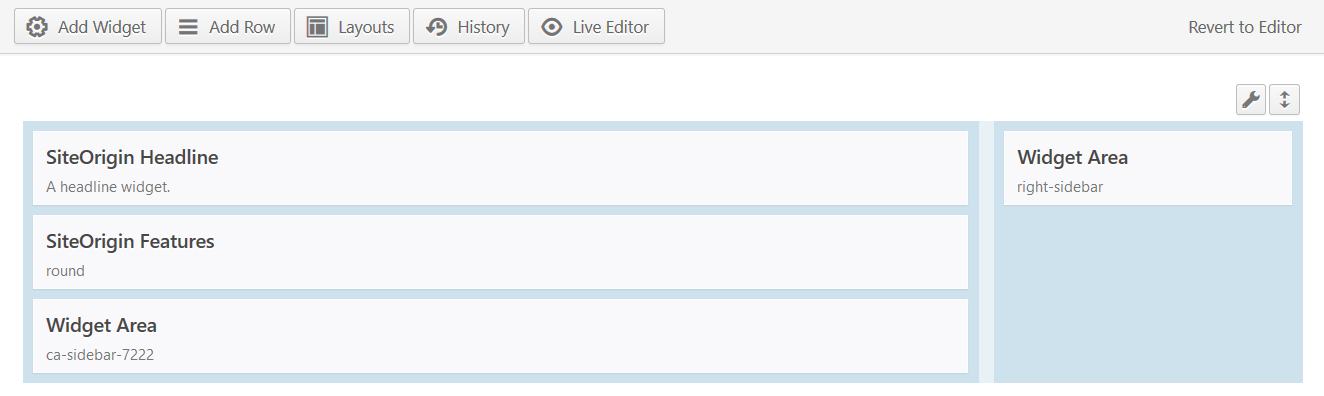Image resolution: width=1324 pixels, height=396 pixels.
Task: Click the rewind clock icon beside History
Action: coord(436,27)
